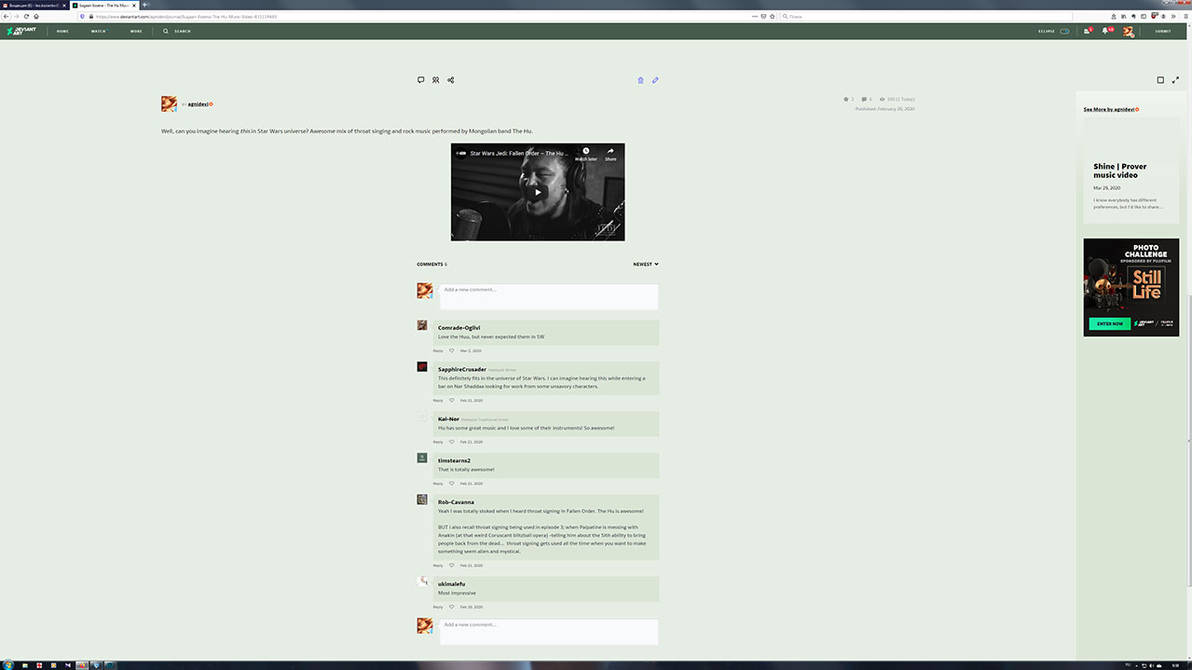Open the notes inbox icon

[x=1087, y=31]
